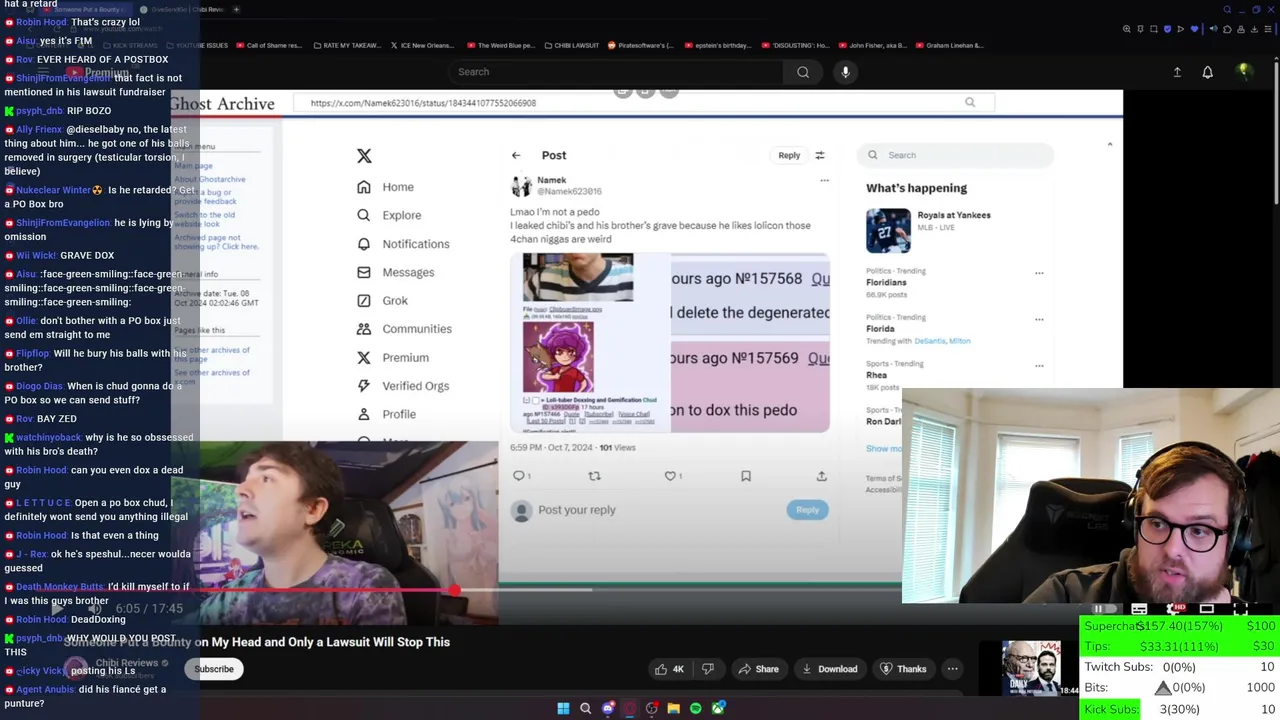Screen dimensions: 1280x720
Task: Open Xbox app on taskbar
Action: tap(718, 708)
